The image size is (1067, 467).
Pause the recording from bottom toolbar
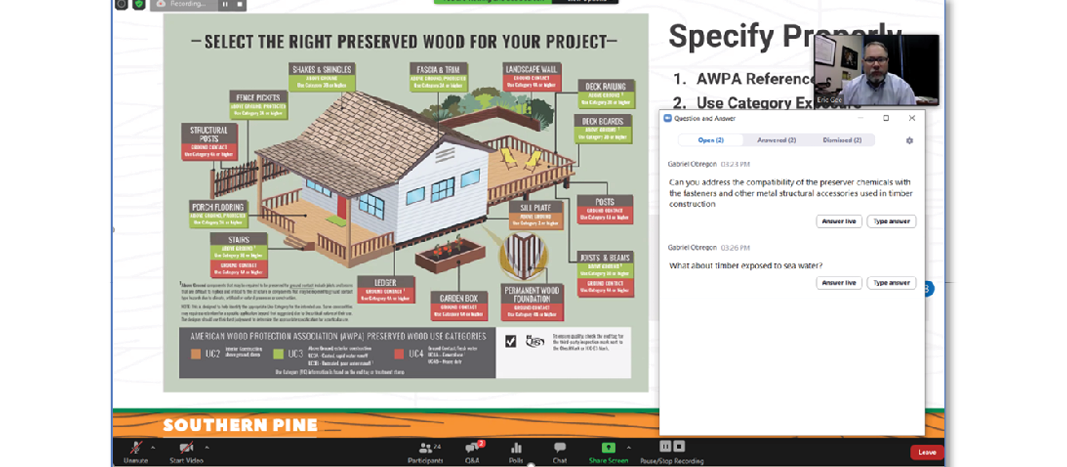pos(666,447)
